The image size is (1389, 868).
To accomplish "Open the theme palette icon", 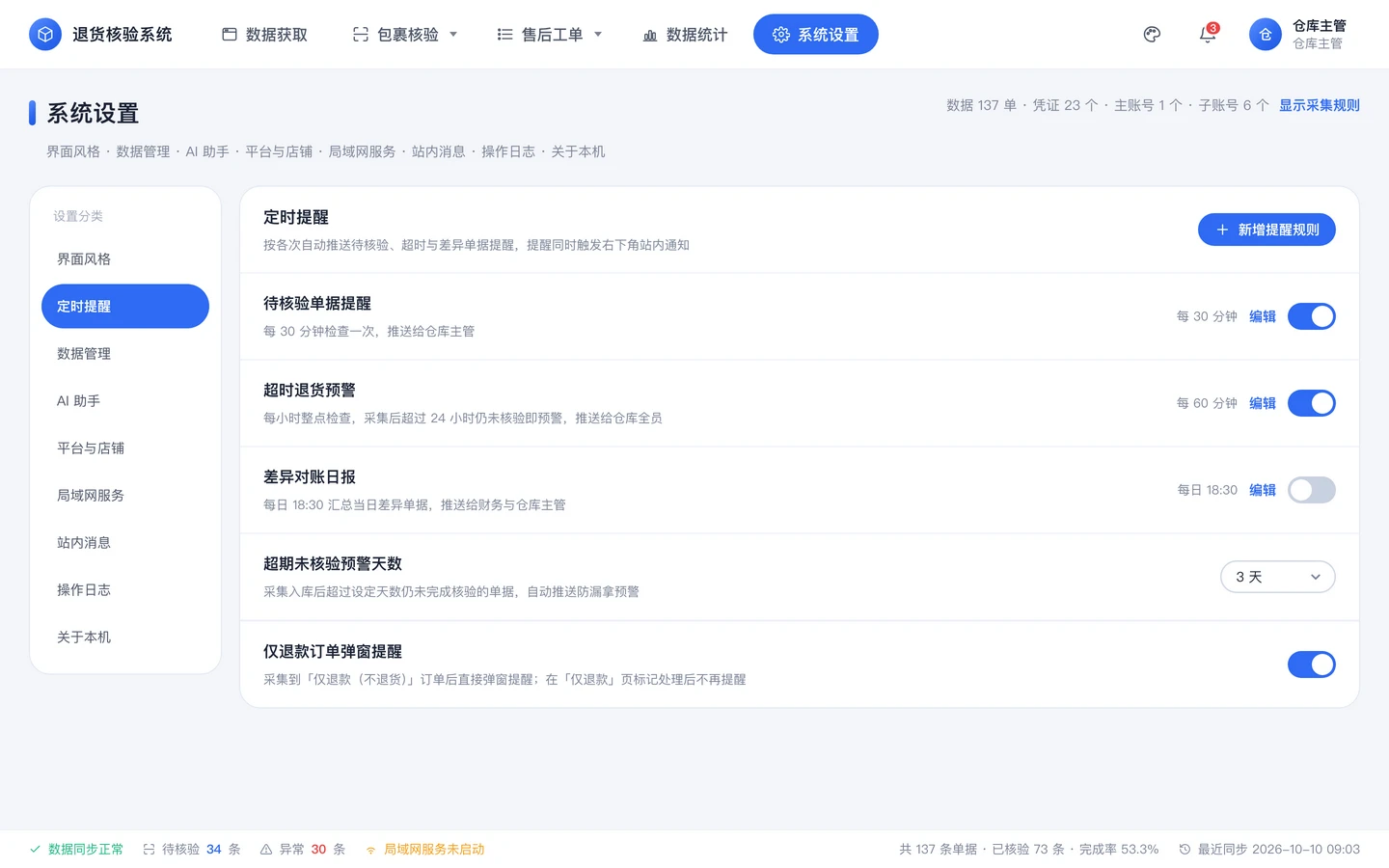I will 1152,35.
